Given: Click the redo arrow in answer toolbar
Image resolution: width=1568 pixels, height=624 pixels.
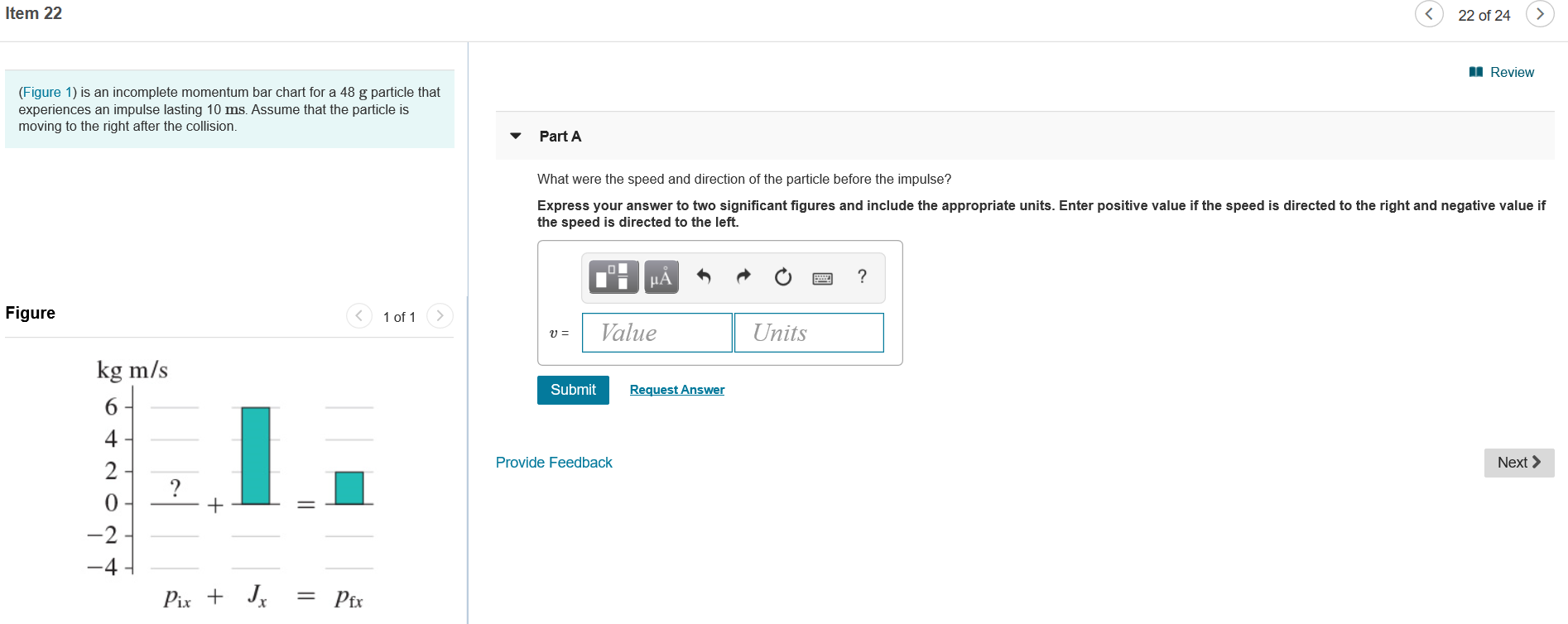Looking at the screenshot, I should (x=743, y=276).
